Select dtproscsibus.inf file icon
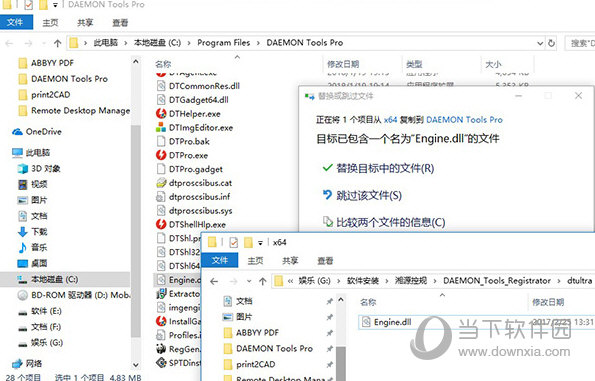Viewport: 595px width, 381px height. point(161,197)
